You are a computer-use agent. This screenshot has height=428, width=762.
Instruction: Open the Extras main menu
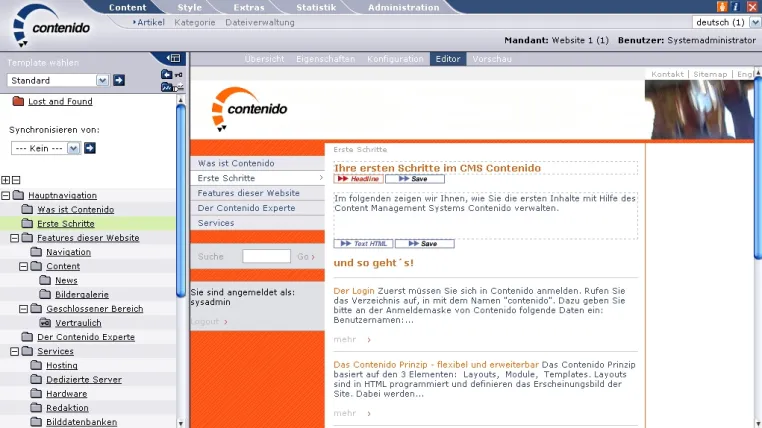point(249,7)
